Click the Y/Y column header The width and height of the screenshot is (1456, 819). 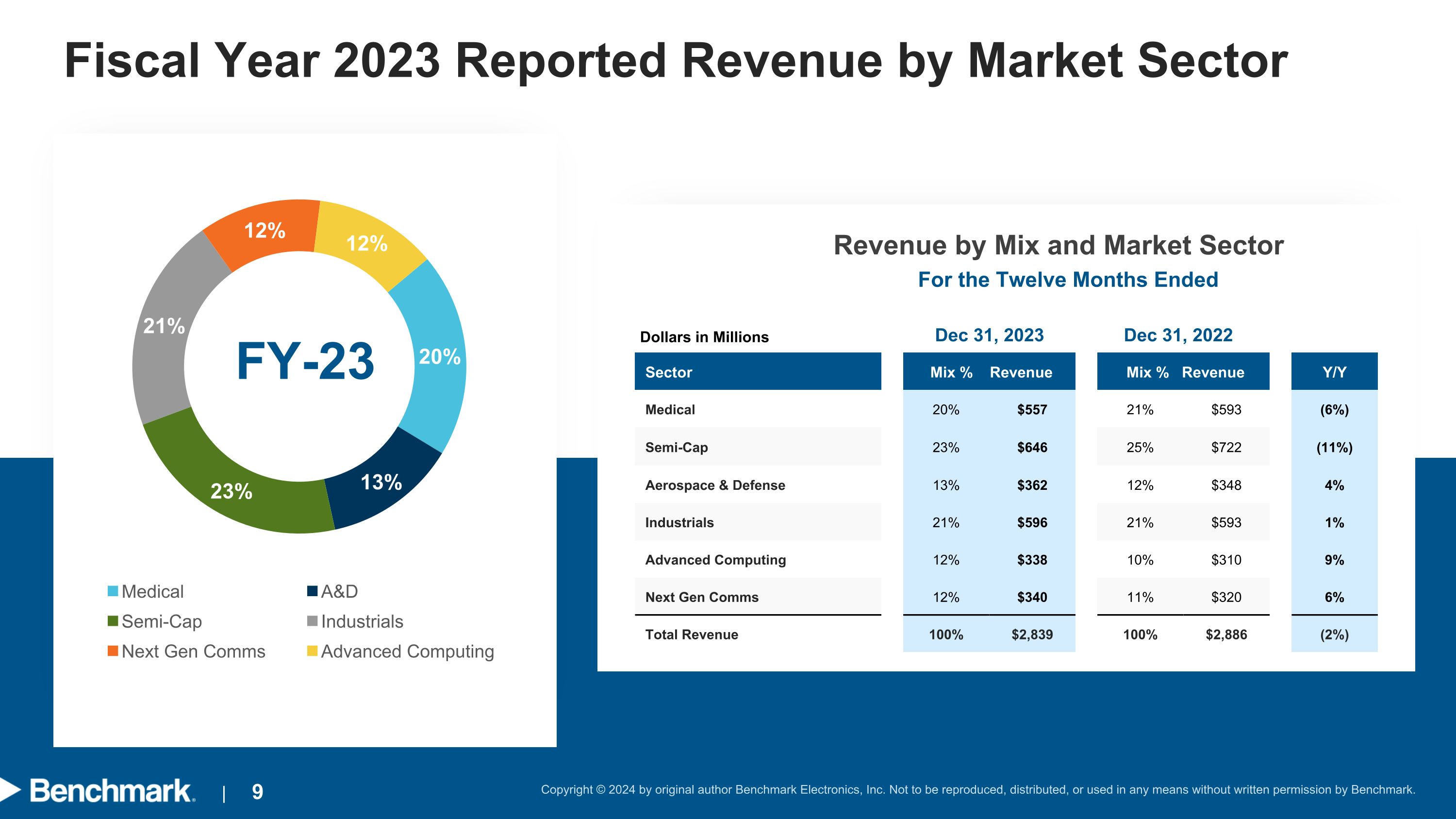(x=1334, y=372)
